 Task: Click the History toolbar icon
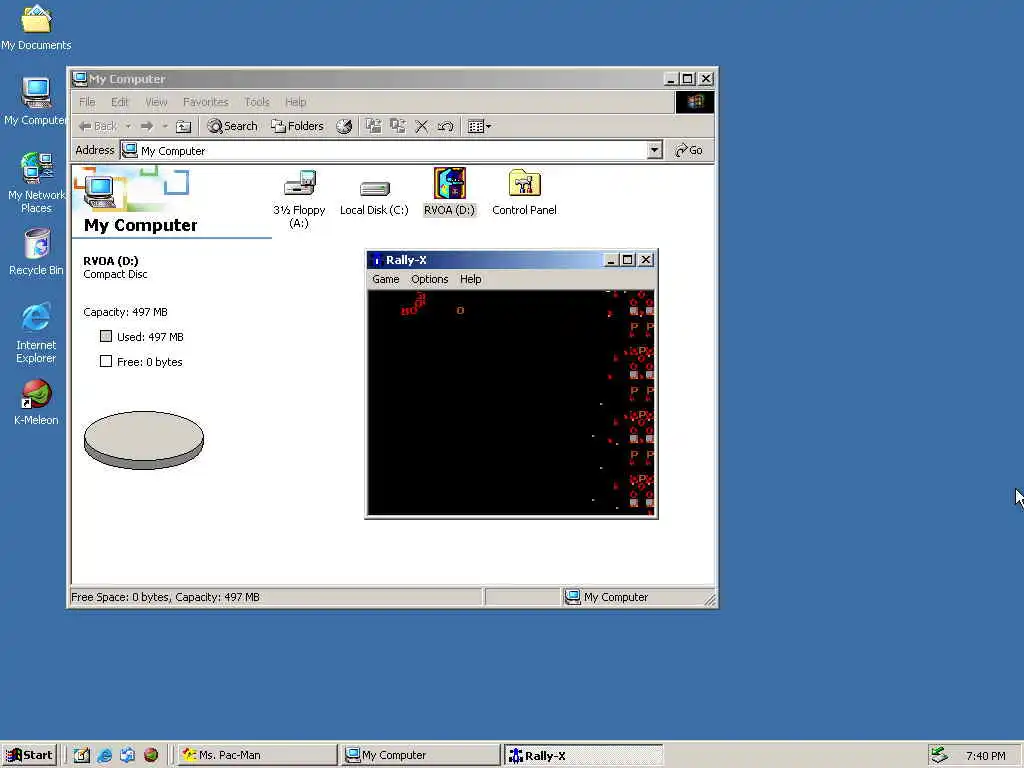(344, 126)
